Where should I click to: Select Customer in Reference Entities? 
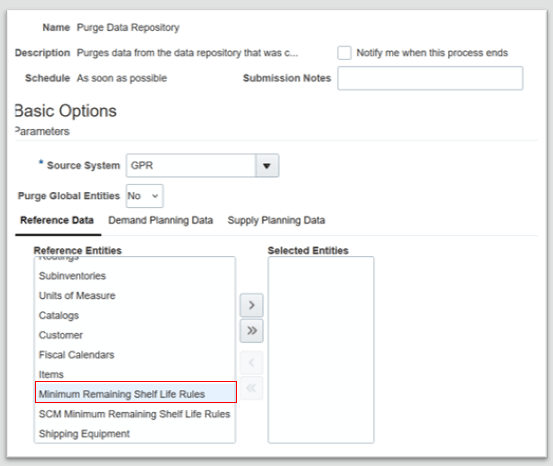point(135,335)
